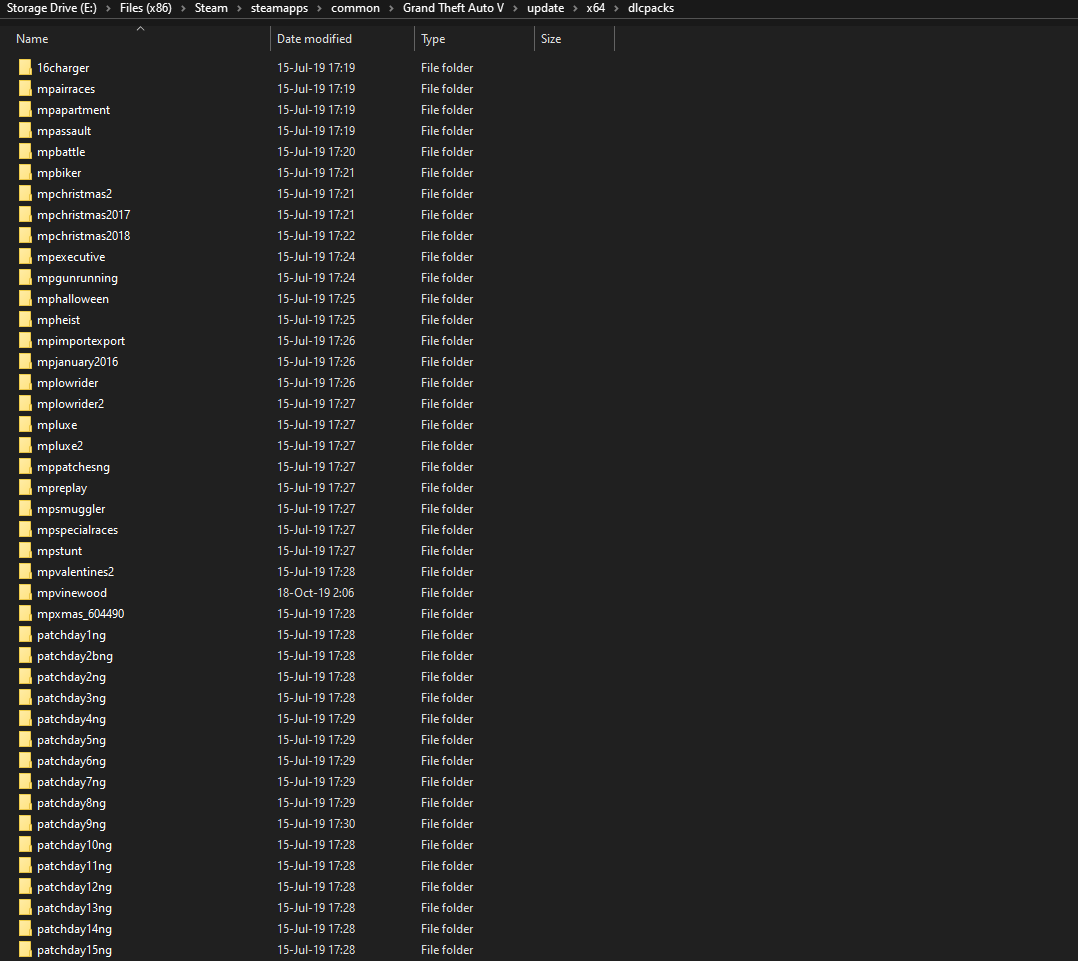The height and width of the screenshot is (961, 1078).
Task: Select the mpluxe folder icon
Action: tap(25, 425)
